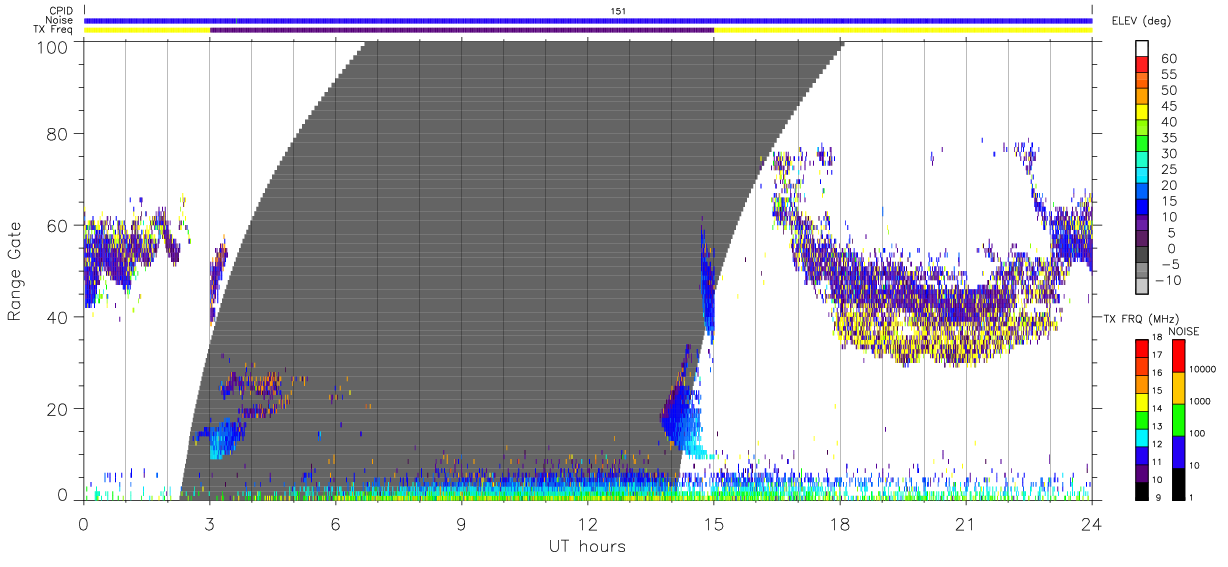Click the ELEV colorbar label "55"
This screenshot has height=567, width=1228.
1168,75
